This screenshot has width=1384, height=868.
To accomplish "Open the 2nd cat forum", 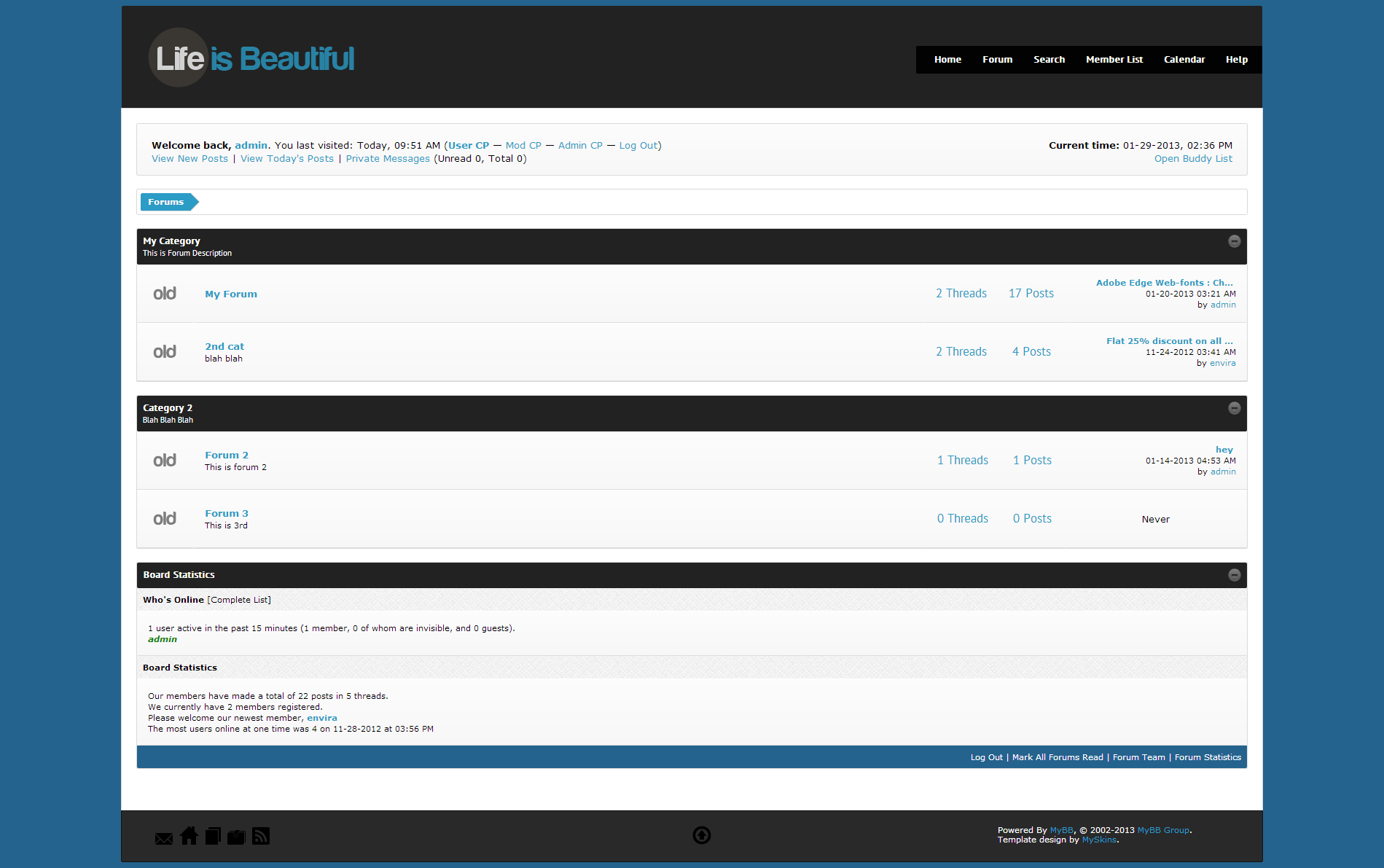I will coord(224,347).
